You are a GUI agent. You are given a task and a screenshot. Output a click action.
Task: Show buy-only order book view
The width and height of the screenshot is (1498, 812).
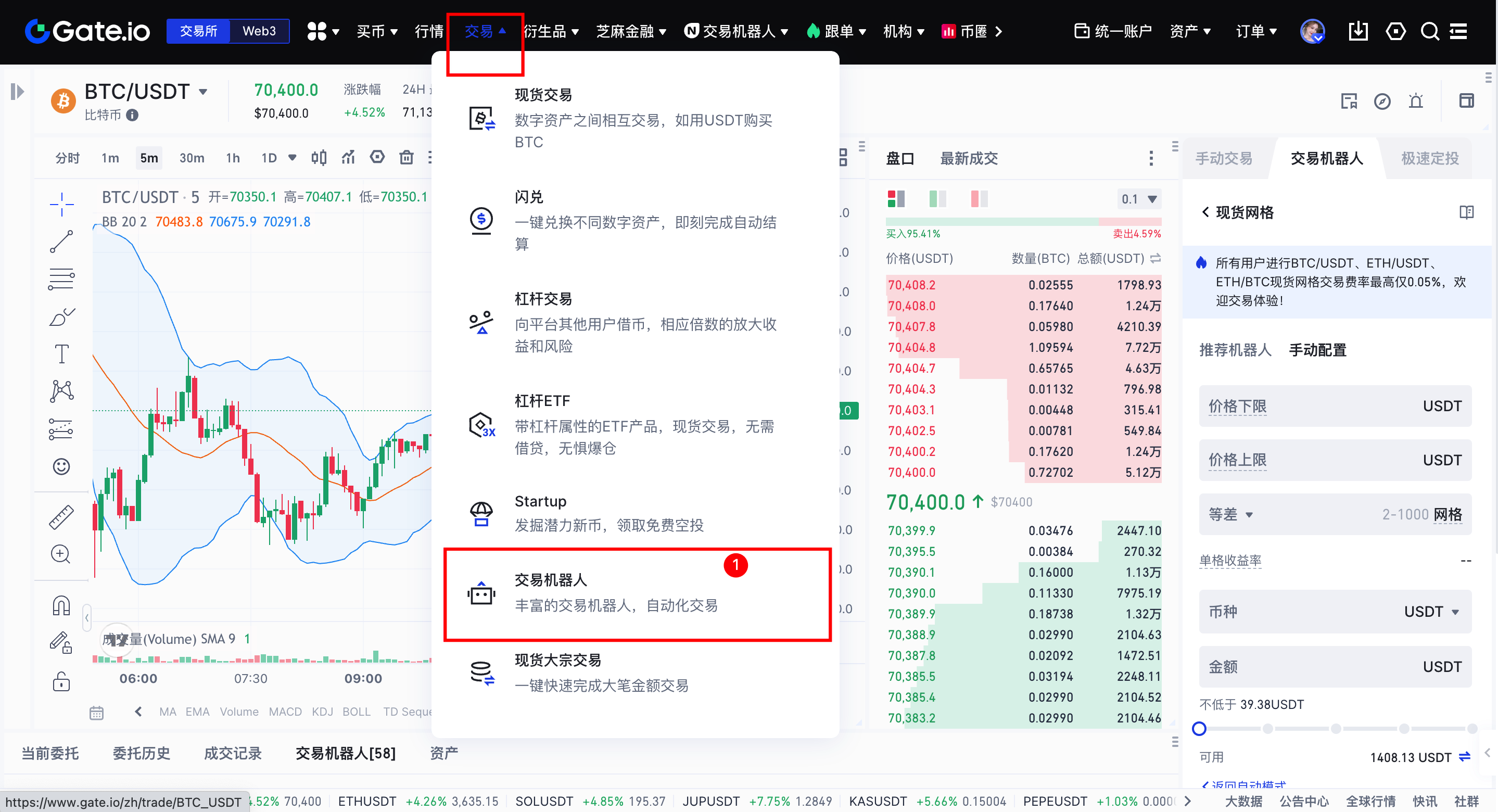click(x=937, y=199)
